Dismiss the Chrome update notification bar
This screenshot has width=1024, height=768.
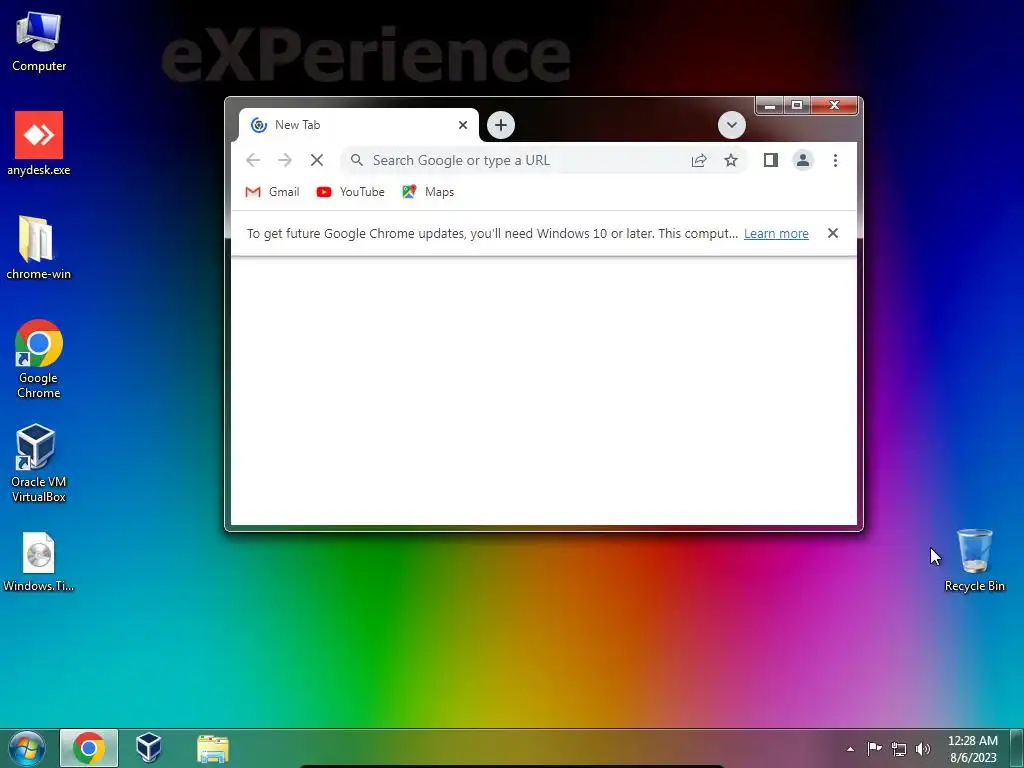[833, 233]
